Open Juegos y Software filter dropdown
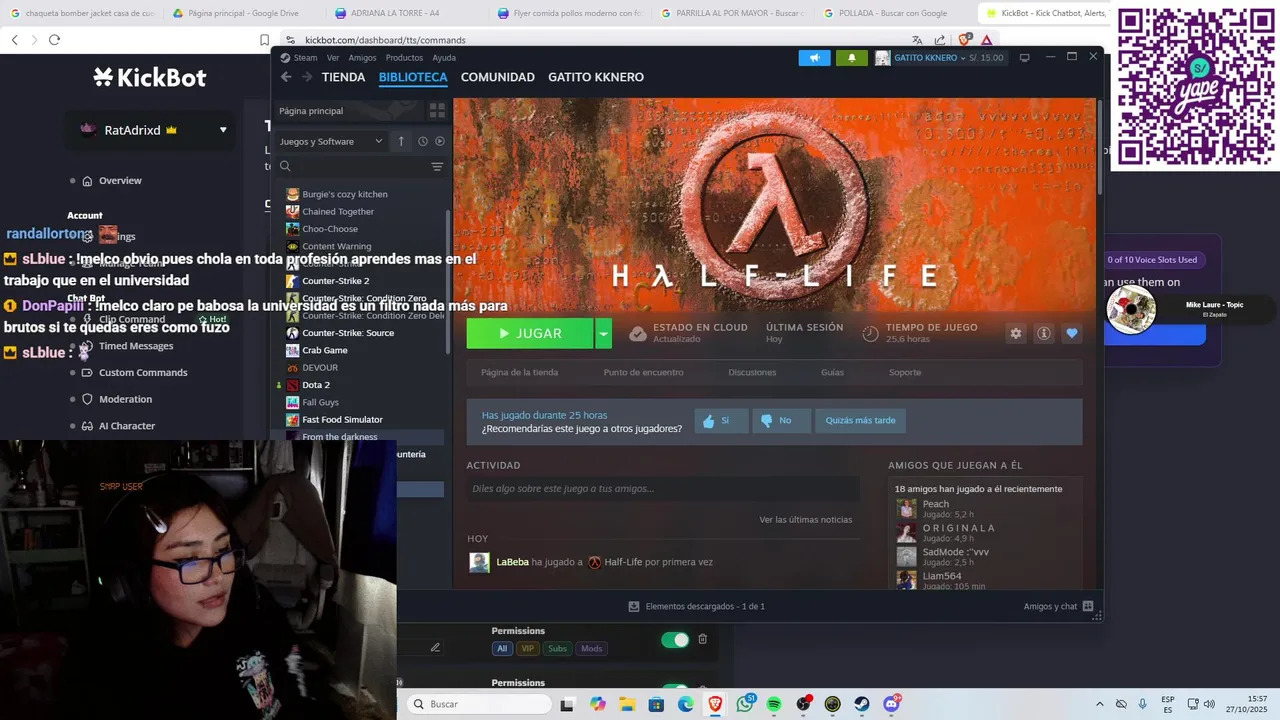Viewport: 1280px width, 720px height. (331, 141)
